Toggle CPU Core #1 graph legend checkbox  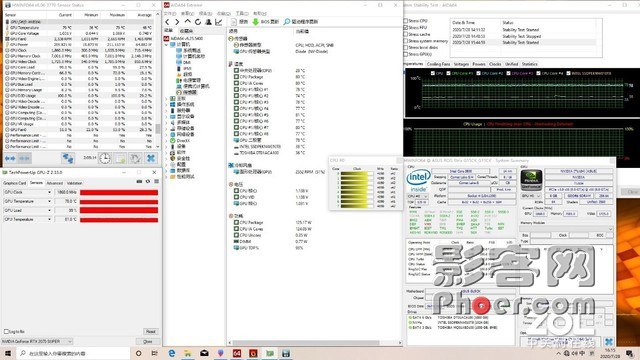448,73
